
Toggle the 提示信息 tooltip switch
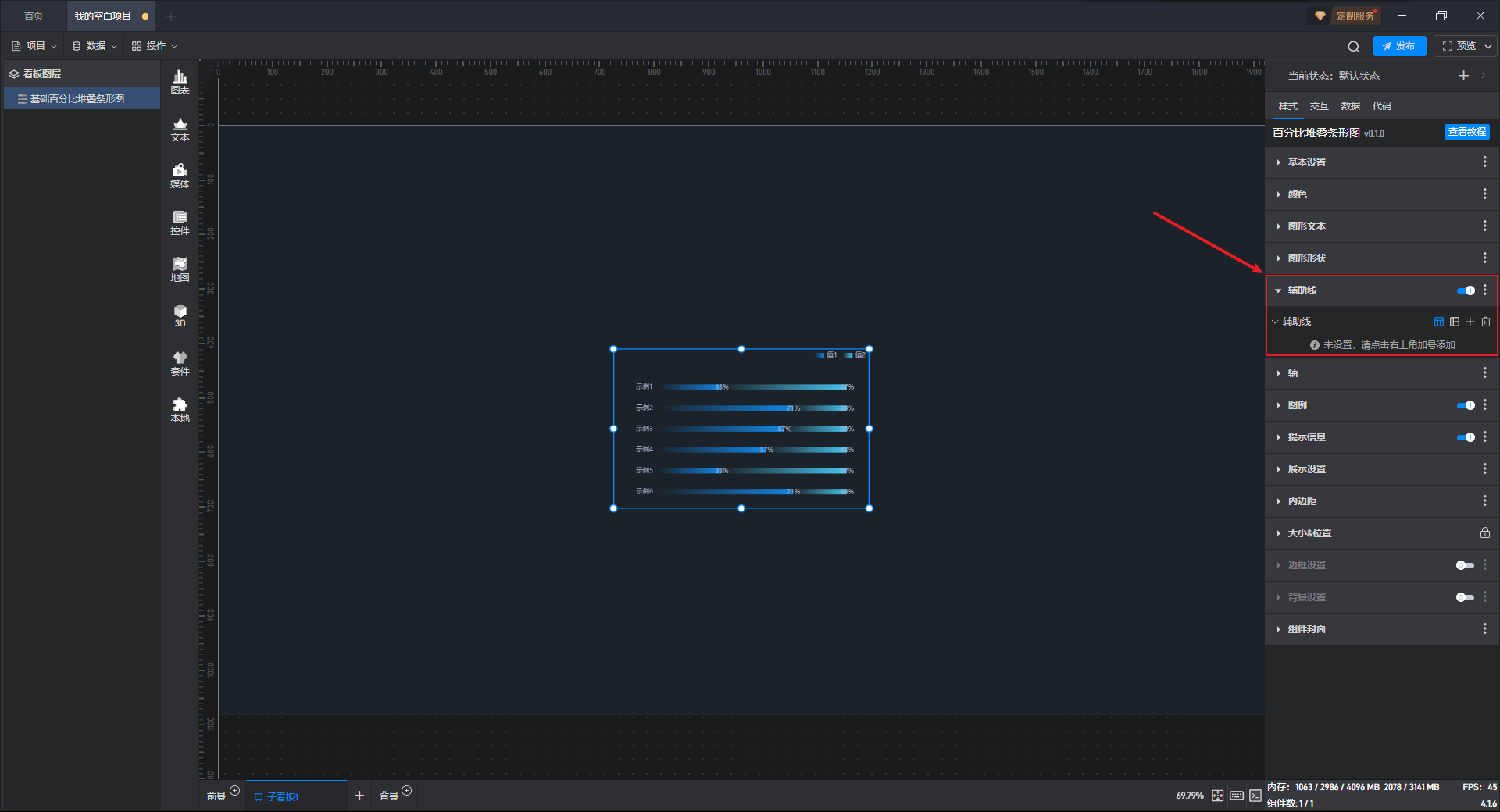point(1466,437)
